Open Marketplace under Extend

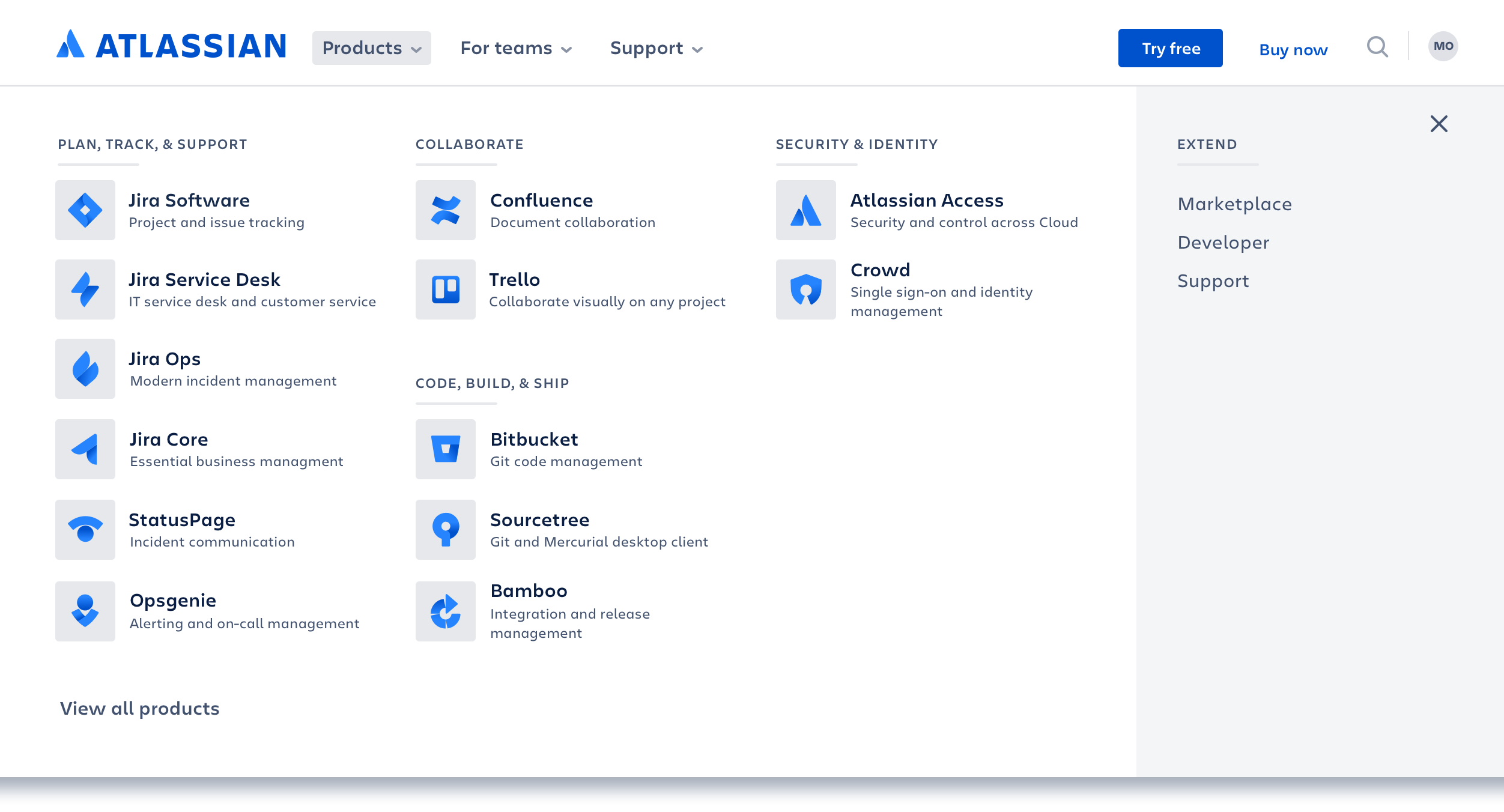(x=1235, y=204)
